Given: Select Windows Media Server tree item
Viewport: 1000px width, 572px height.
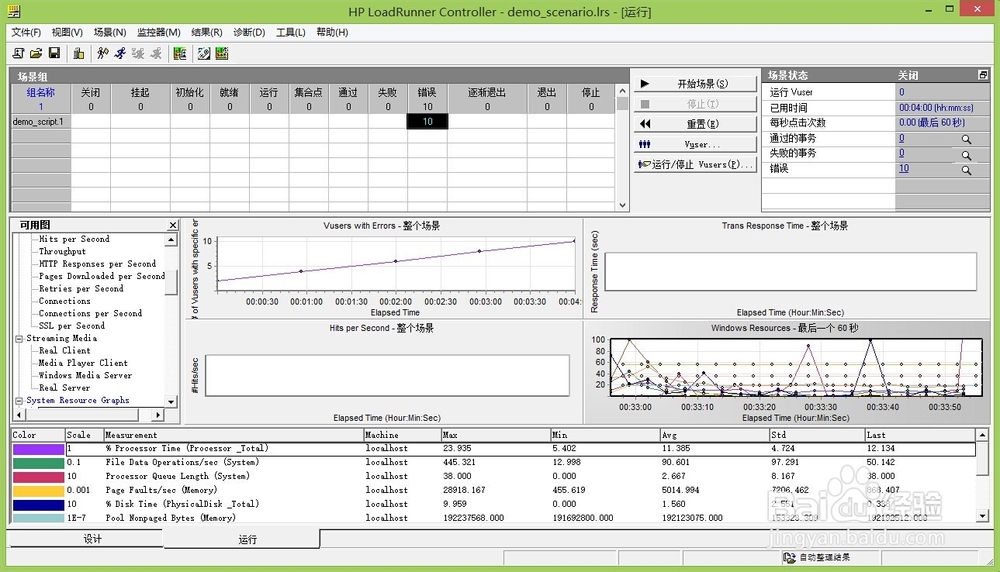Looking at the screenshot, I should pos(85,376).
